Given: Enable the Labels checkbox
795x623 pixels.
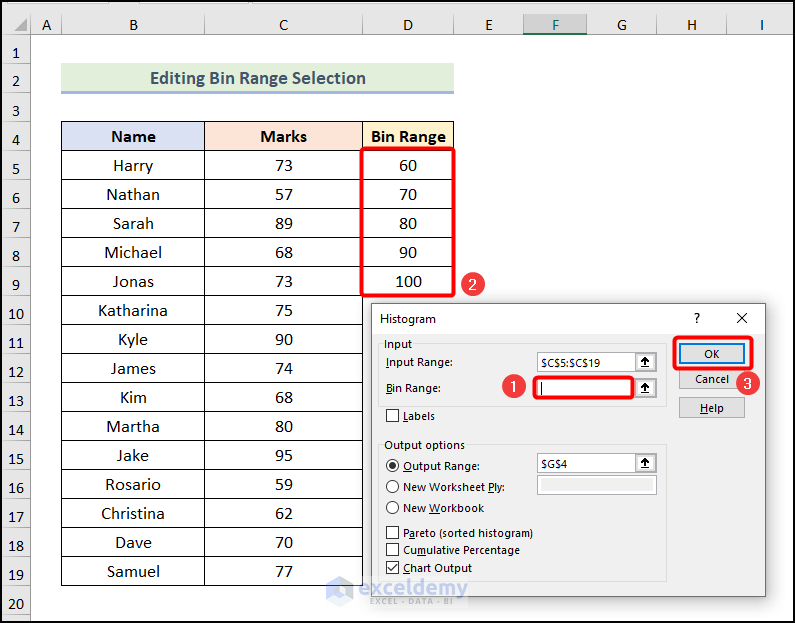Looking at the screenshot, I should tap(393, 416).
